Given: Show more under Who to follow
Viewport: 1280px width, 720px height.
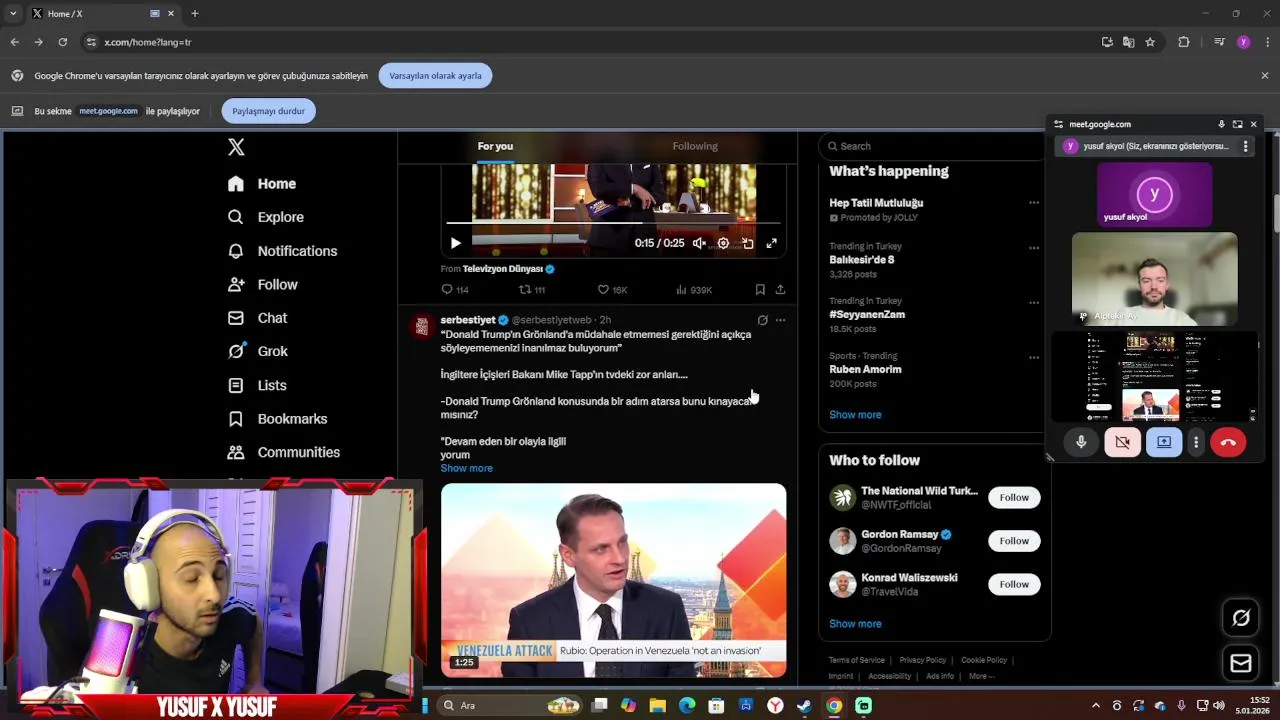Looking at the screenshot, I should 855,623.
